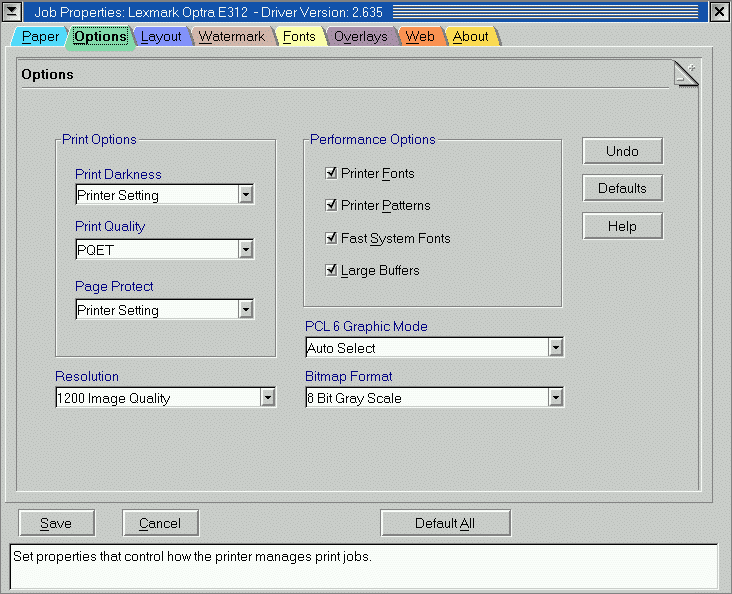Click the Undo button

click(622, 151)
